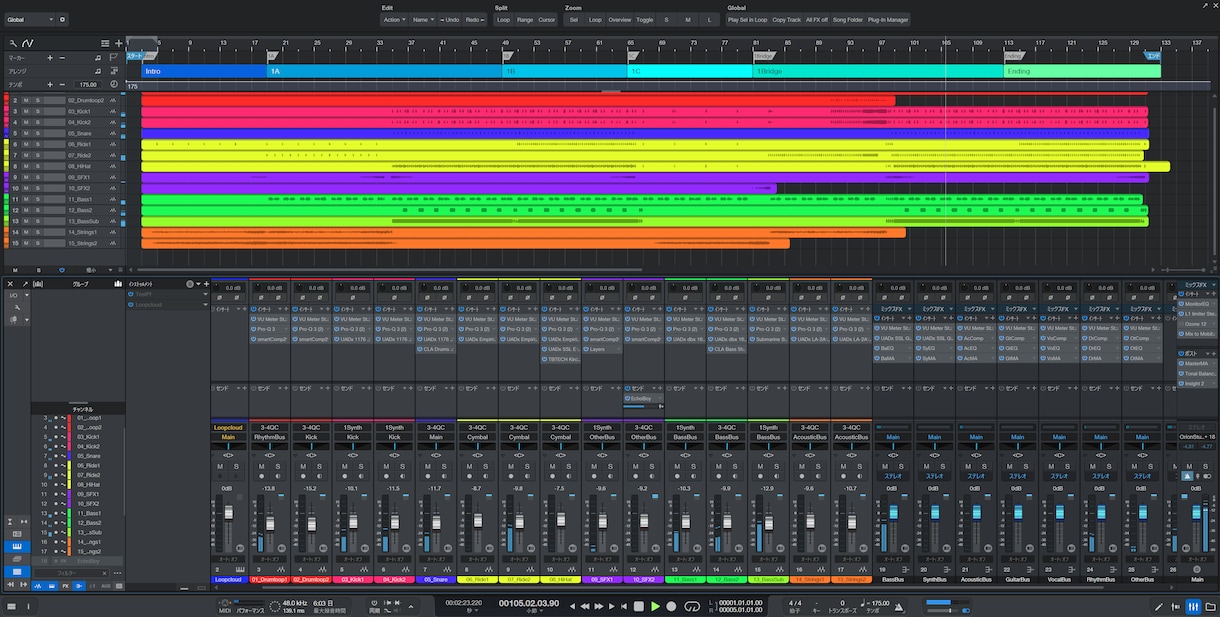Click the All FX off macro button
The height and width of the screenshot is (617, 1220).
click(817, 19)
